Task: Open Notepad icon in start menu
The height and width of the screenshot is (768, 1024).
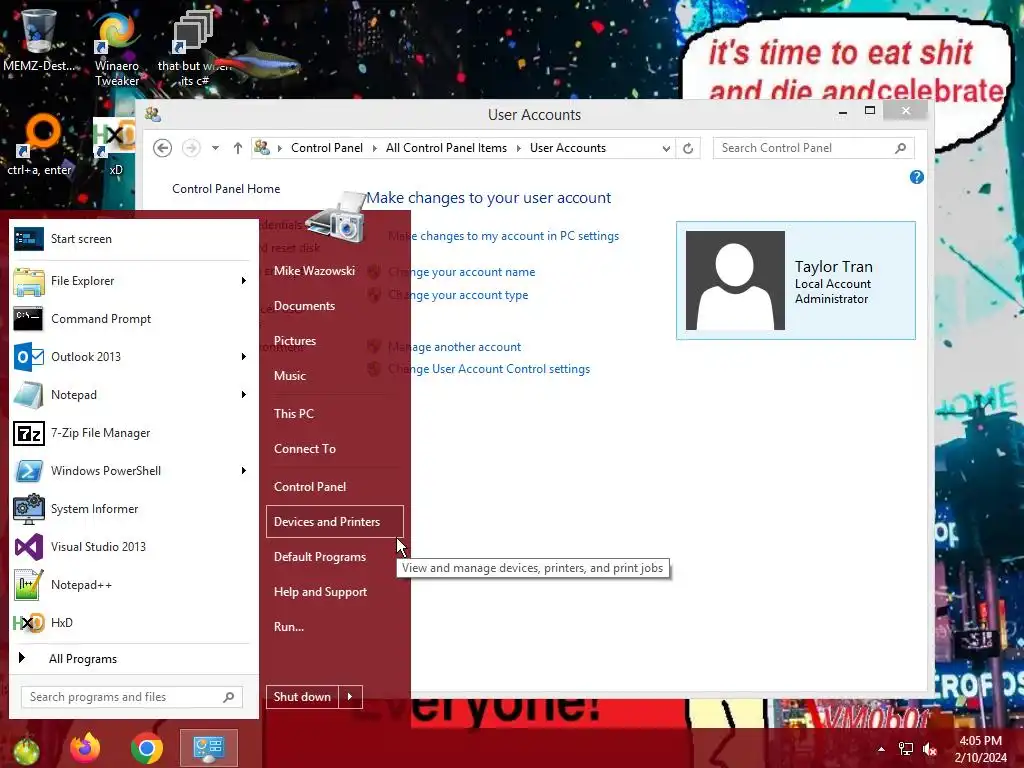Action: [29, 395]
